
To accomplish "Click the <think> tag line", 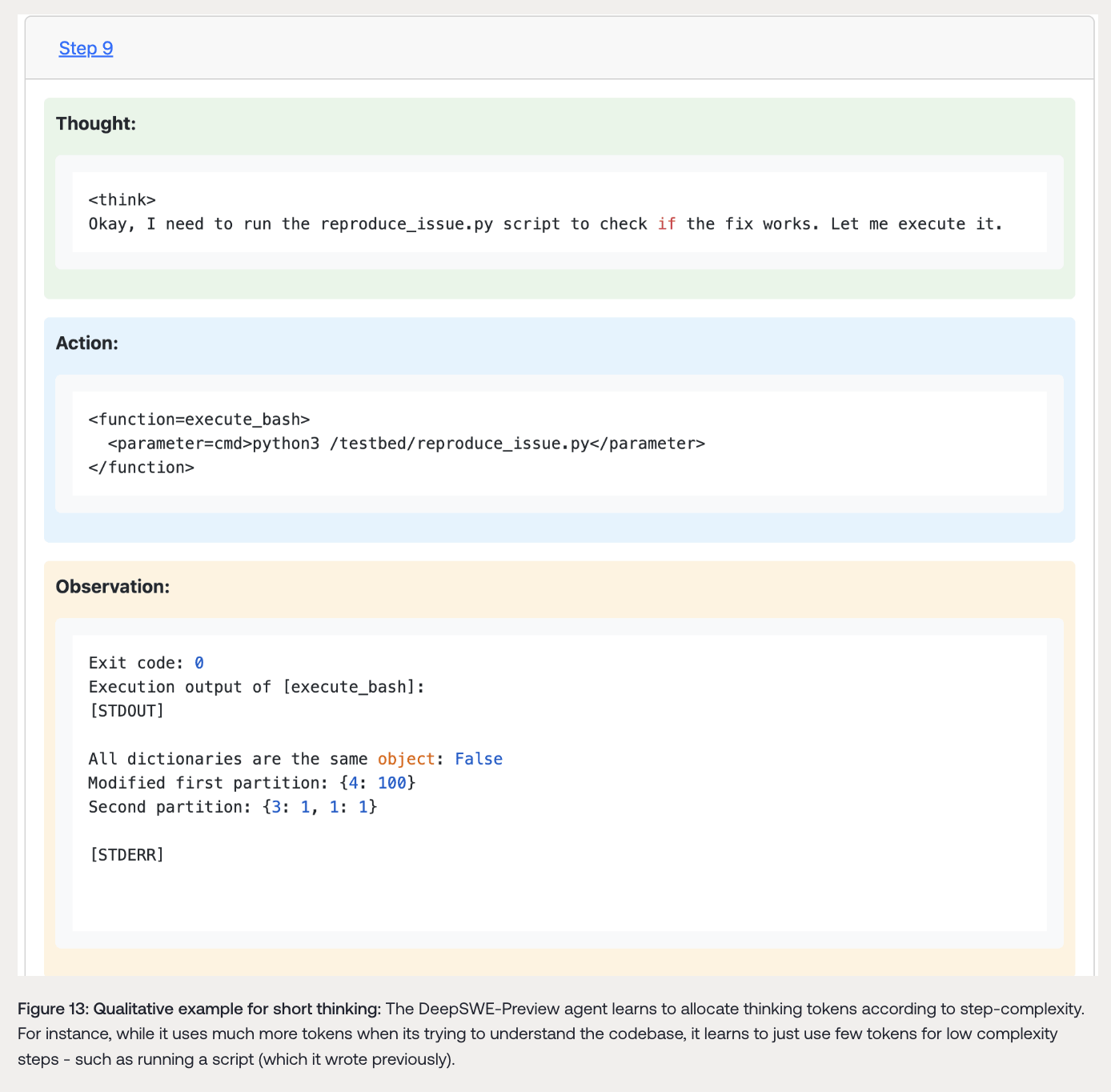I will (x=122, y=199).
